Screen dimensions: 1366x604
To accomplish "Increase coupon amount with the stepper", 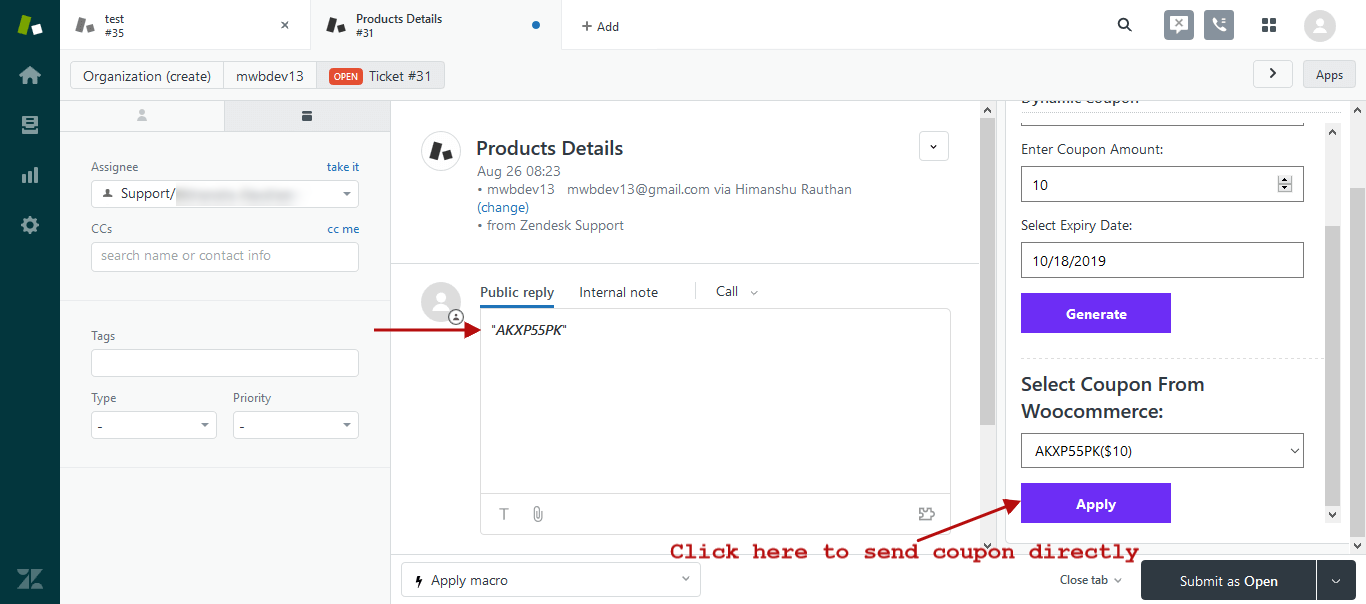I will [1285, 180].
